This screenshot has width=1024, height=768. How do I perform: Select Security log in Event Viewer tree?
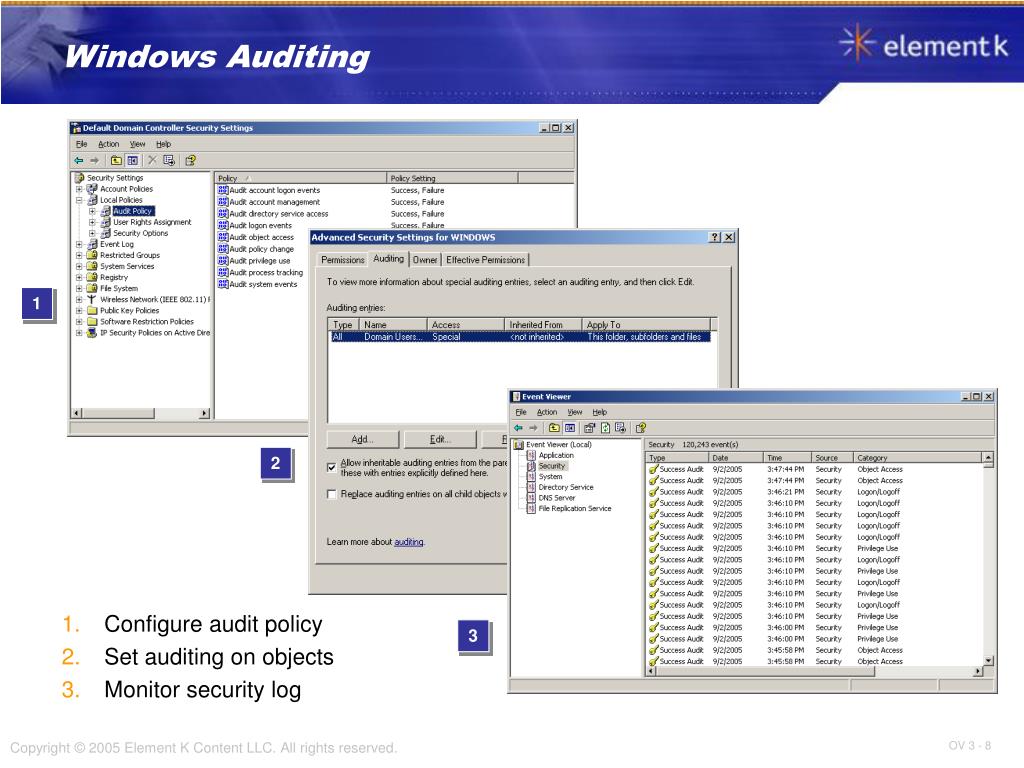(x=552, y=466)
